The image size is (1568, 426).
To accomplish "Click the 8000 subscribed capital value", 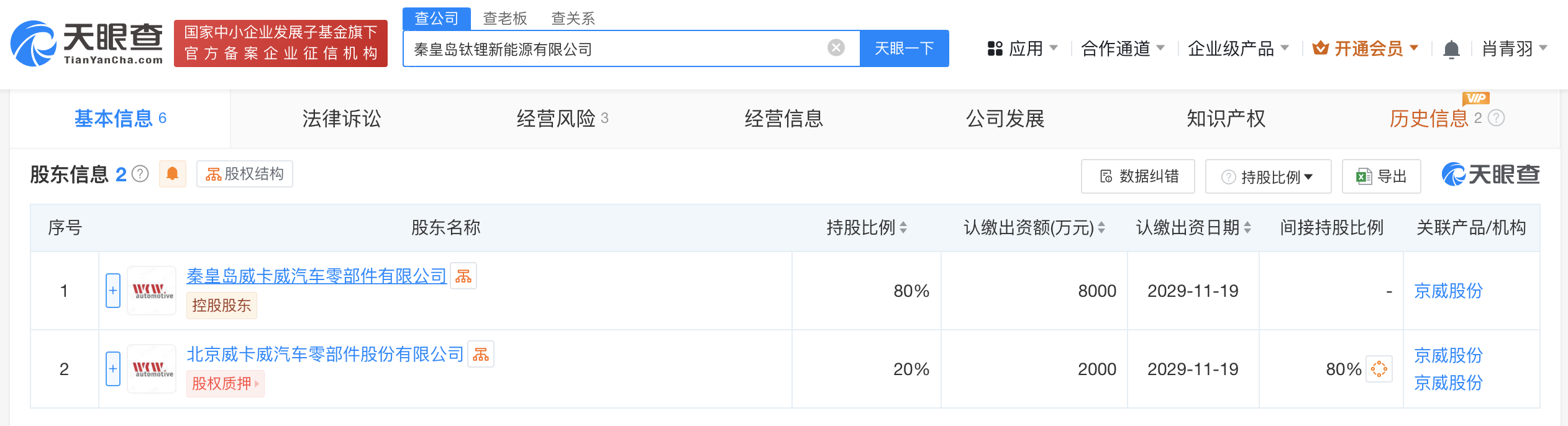I will click(x=1097, y=291).
